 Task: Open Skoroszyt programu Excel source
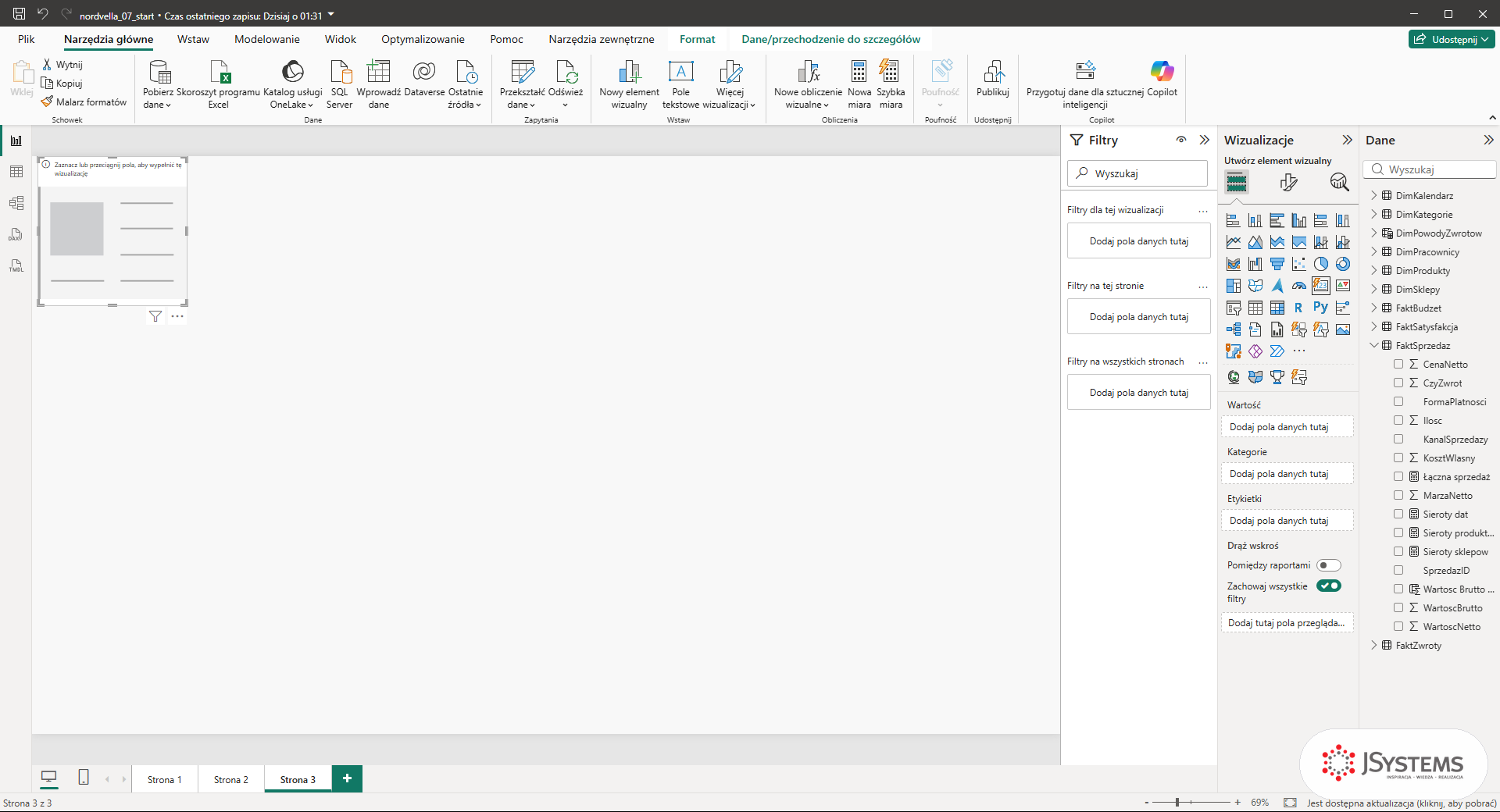pos(219,84)
